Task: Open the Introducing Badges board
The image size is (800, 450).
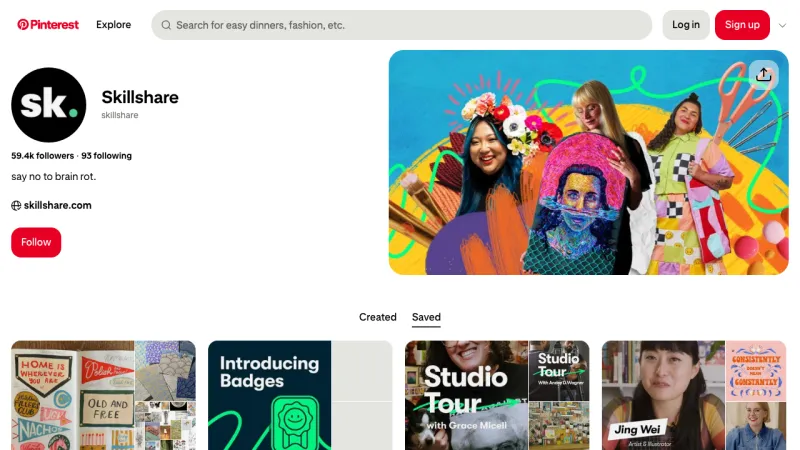Action: tap(300, 395)
